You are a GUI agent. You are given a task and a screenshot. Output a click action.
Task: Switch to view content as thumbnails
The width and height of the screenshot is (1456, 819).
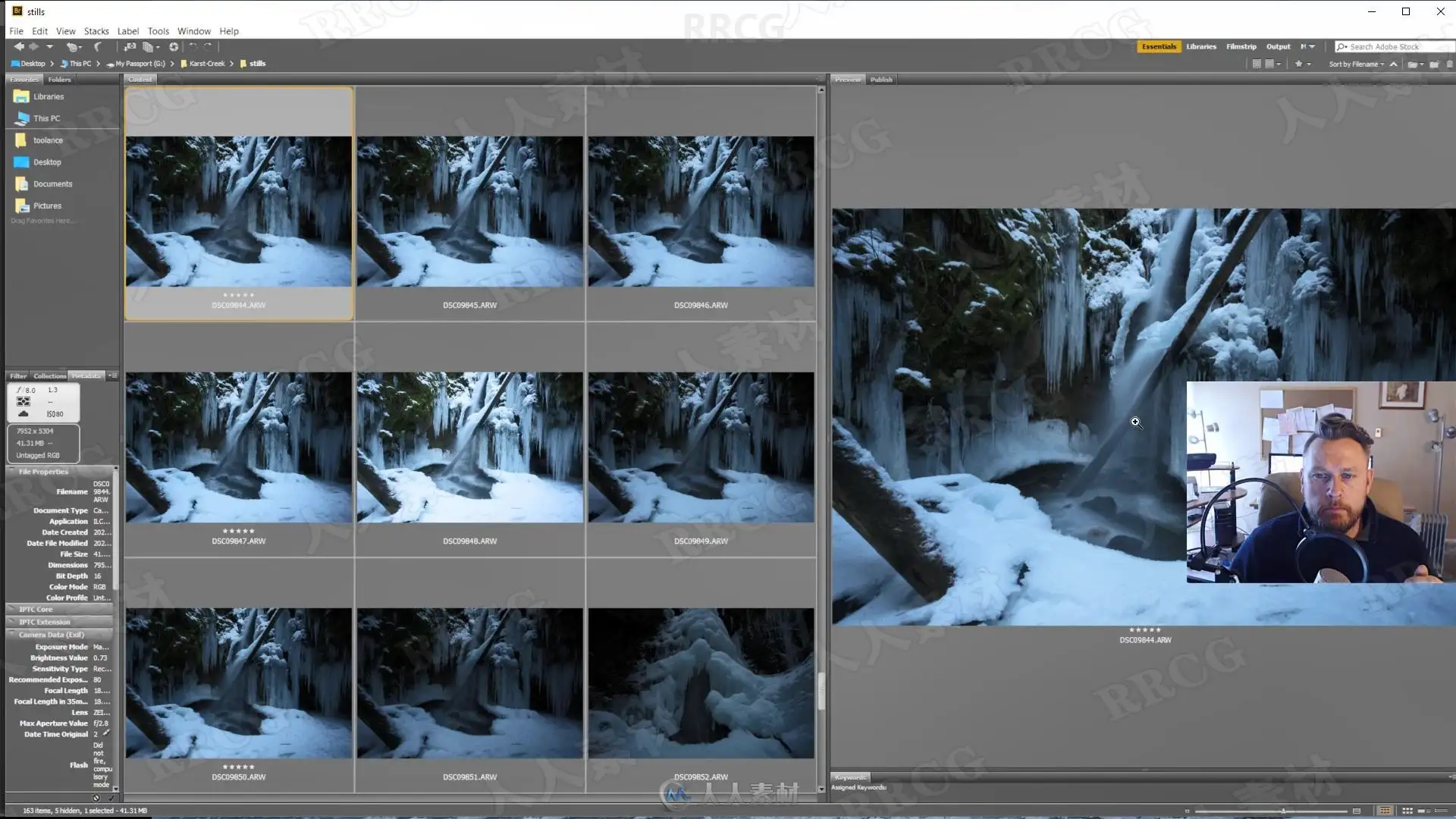click(x=1407, y=811)
